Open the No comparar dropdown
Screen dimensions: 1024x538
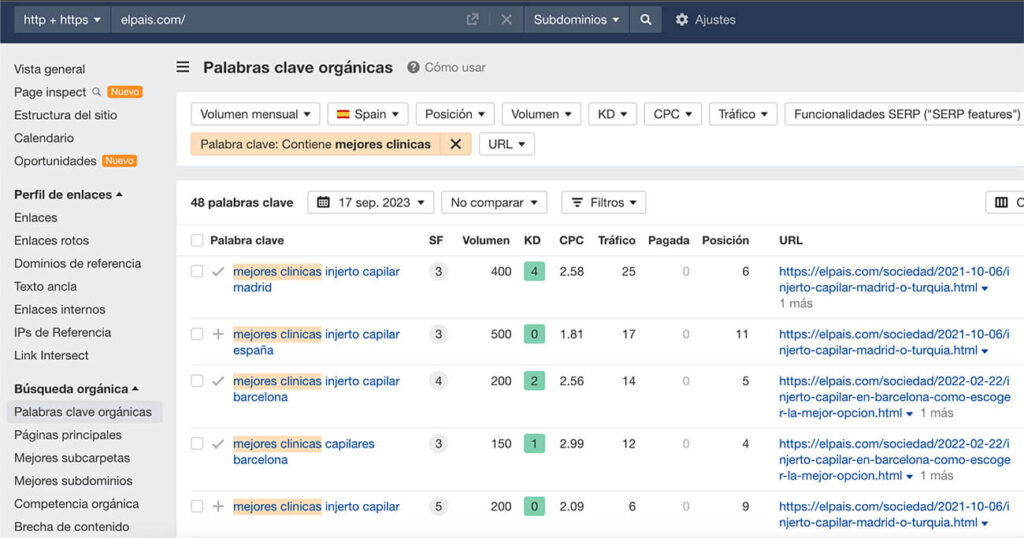pyautogui.click(x=494, y=202)
